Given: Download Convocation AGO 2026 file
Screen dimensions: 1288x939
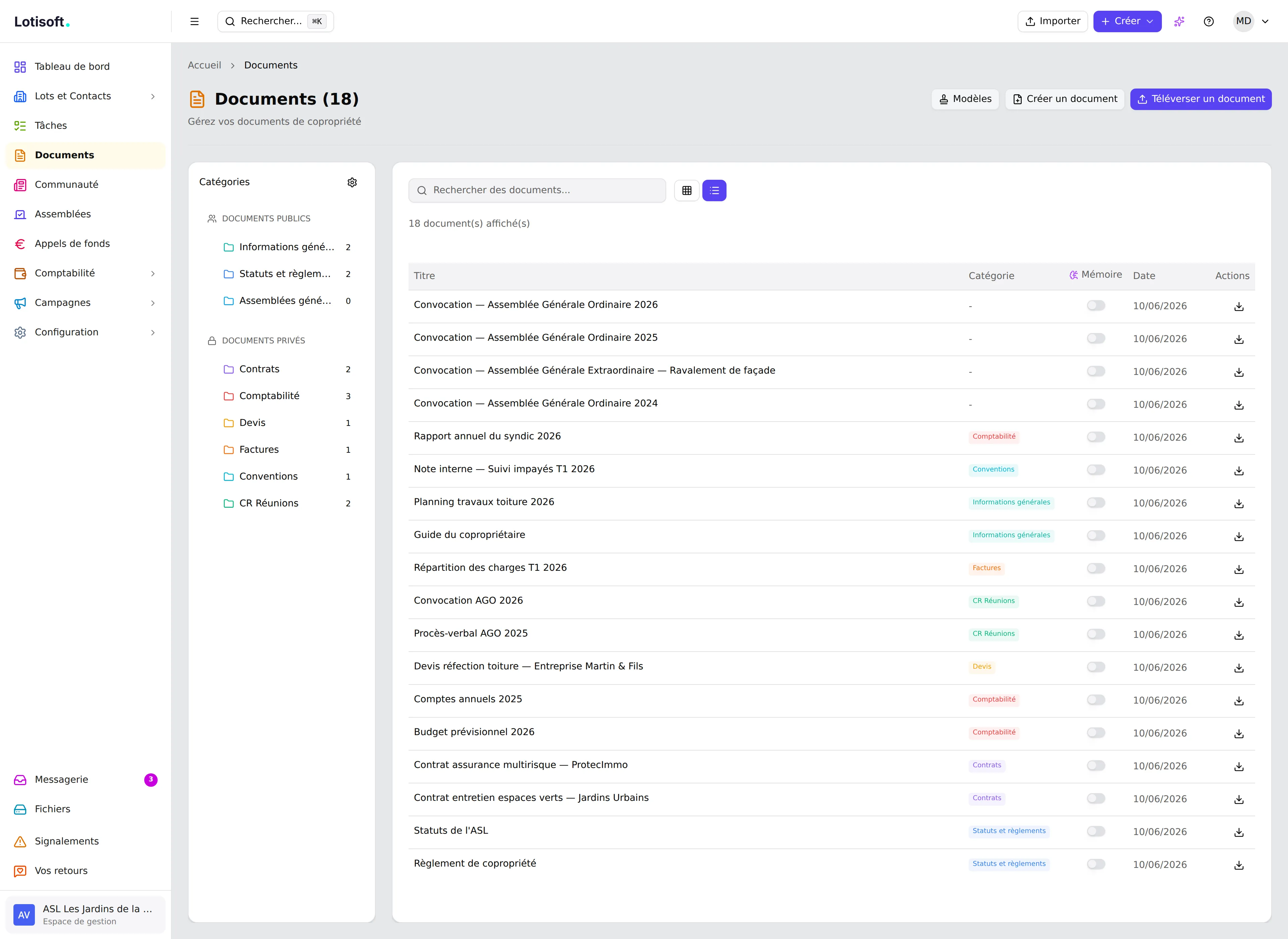Looking at the screenshot, I should (x=1239, y=603).
